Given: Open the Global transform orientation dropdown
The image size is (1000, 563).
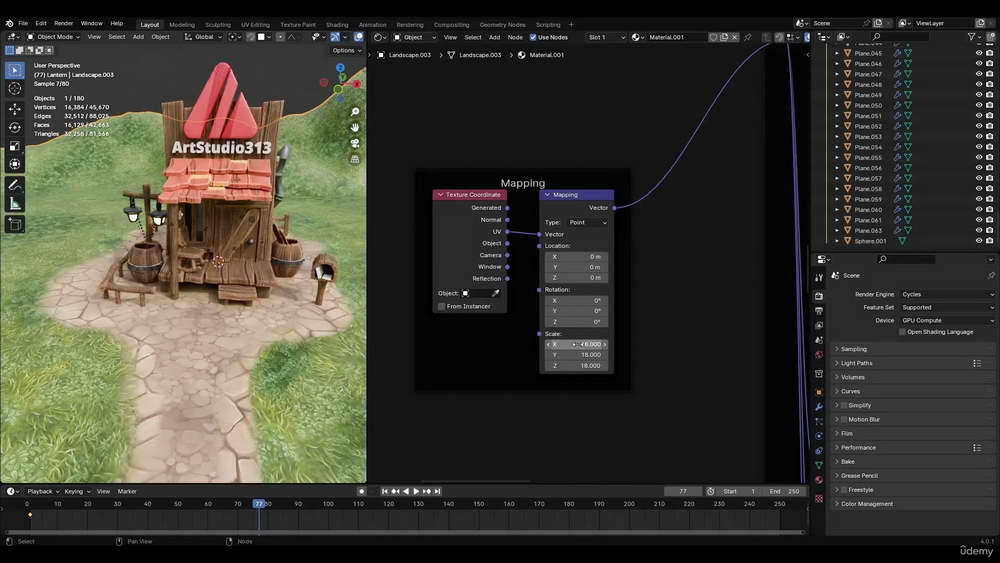Looking at the screenshot, I should tap(203, 37).
